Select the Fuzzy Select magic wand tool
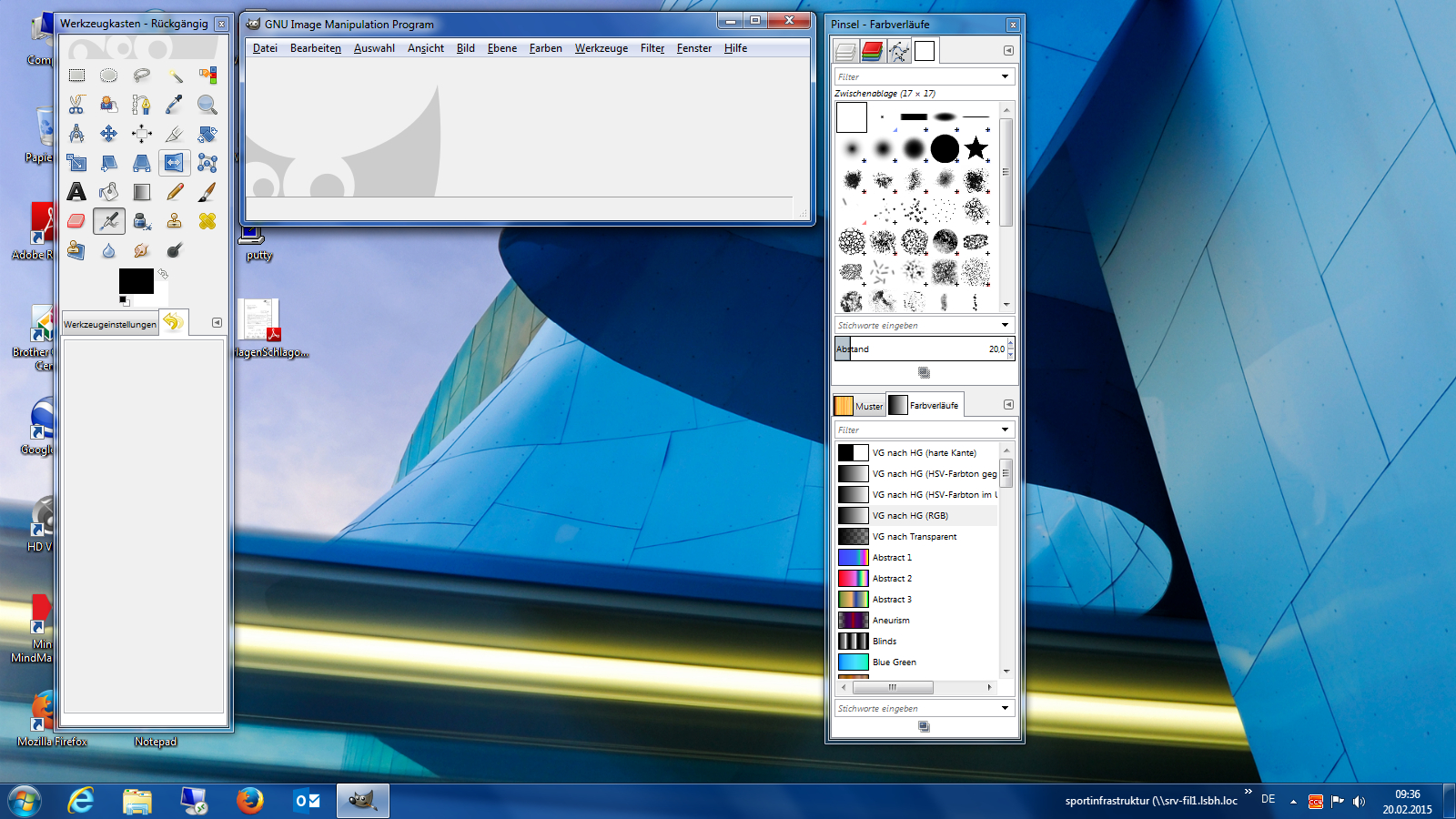 (x=175, y=76)
